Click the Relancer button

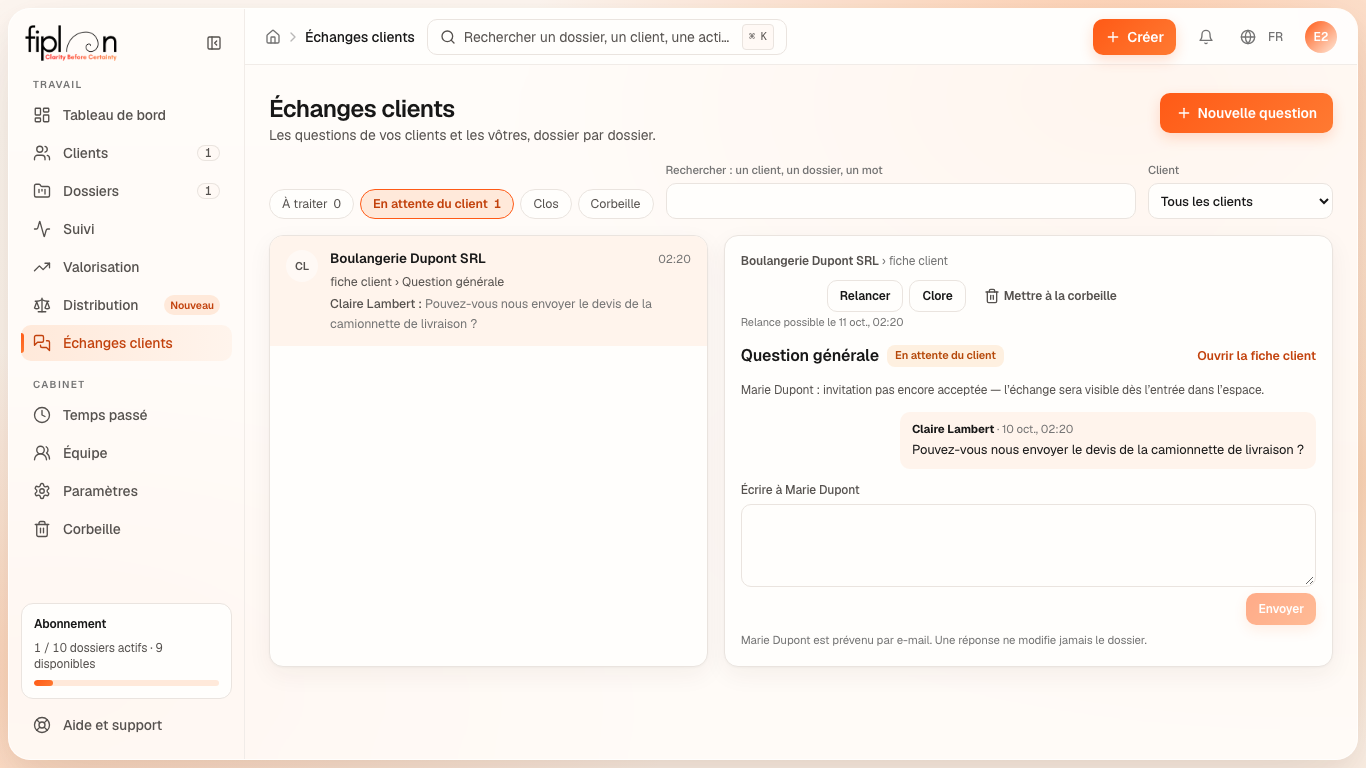click(x=865, y=296)
